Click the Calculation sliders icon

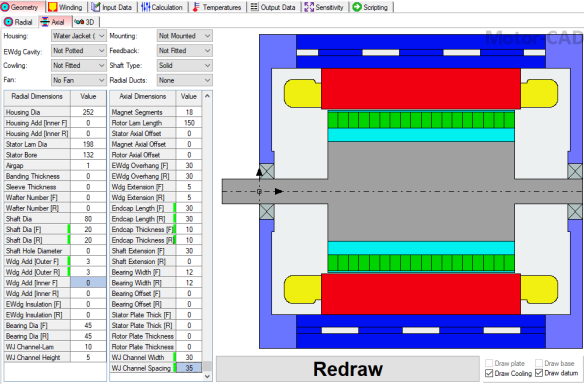[145, 7]
